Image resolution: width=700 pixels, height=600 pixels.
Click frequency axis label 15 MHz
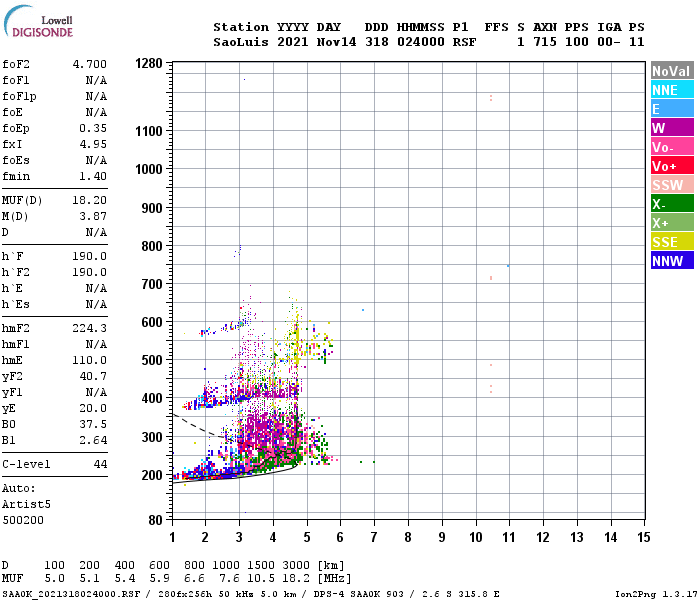click(643, 537)
